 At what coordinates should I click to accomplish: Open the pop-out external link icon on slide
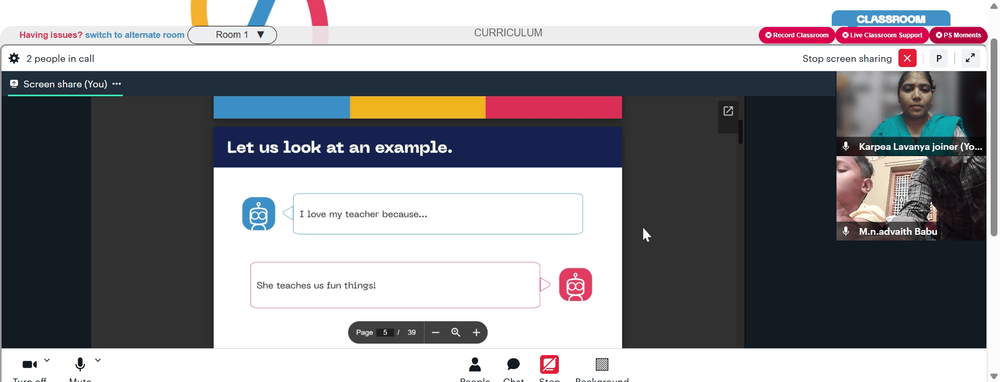click(728, 111)
